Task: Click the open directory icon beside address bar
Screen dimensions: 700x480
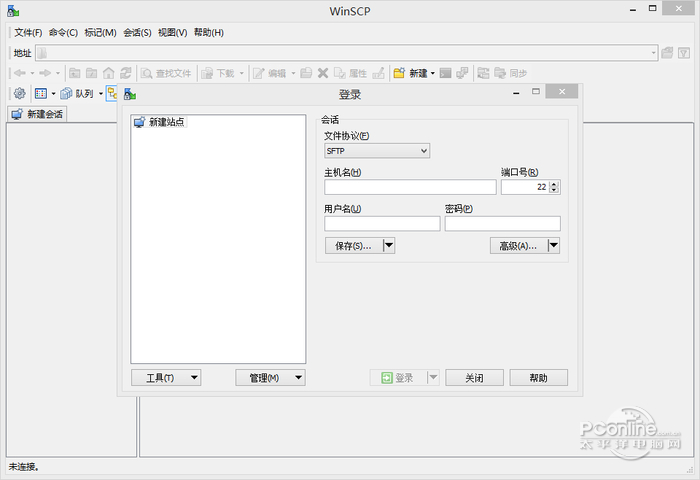Action: point(667,53)
